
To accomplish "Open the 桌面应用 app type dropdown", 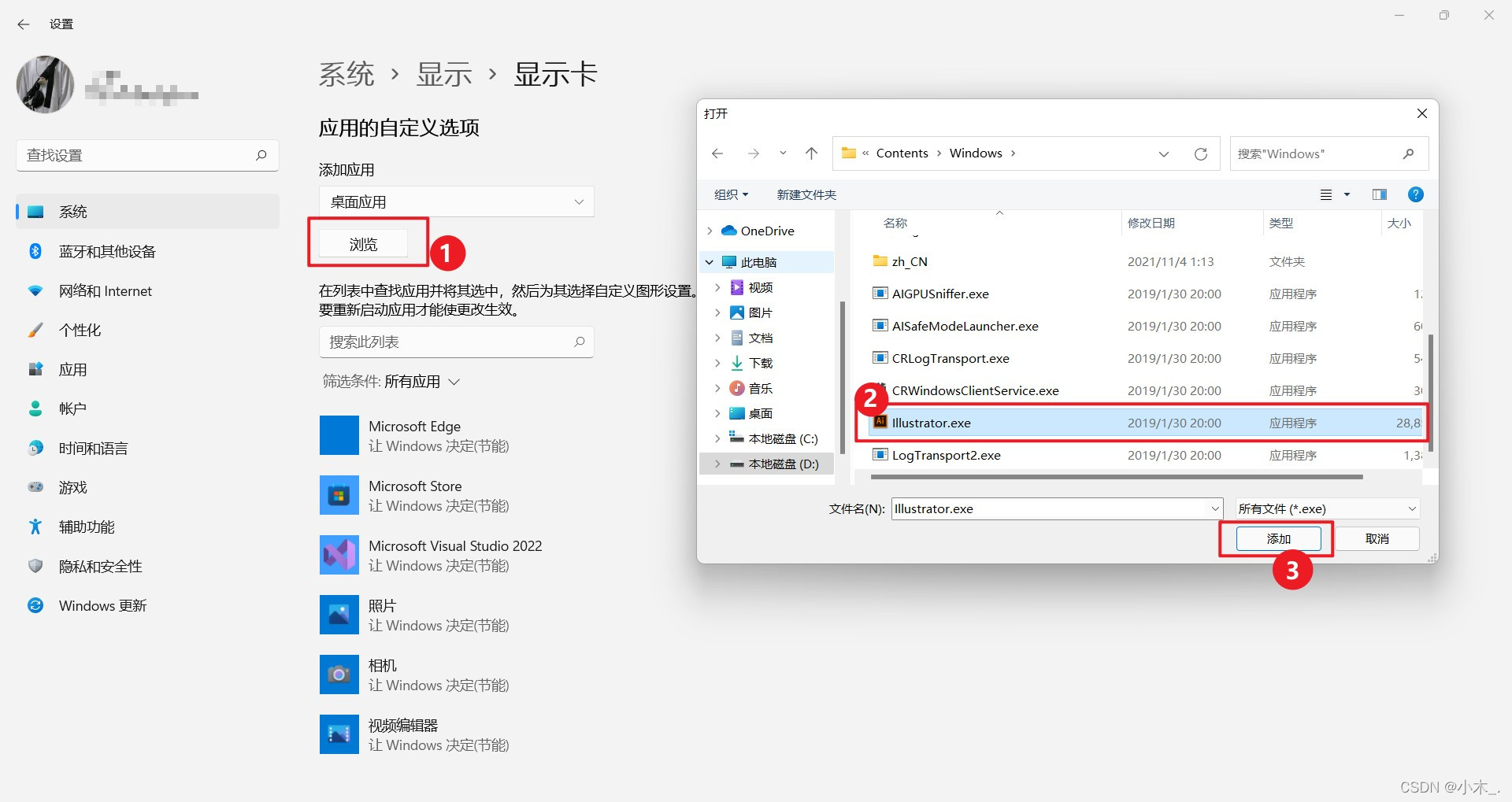I will pyautogui.click(x=457, y=201).
